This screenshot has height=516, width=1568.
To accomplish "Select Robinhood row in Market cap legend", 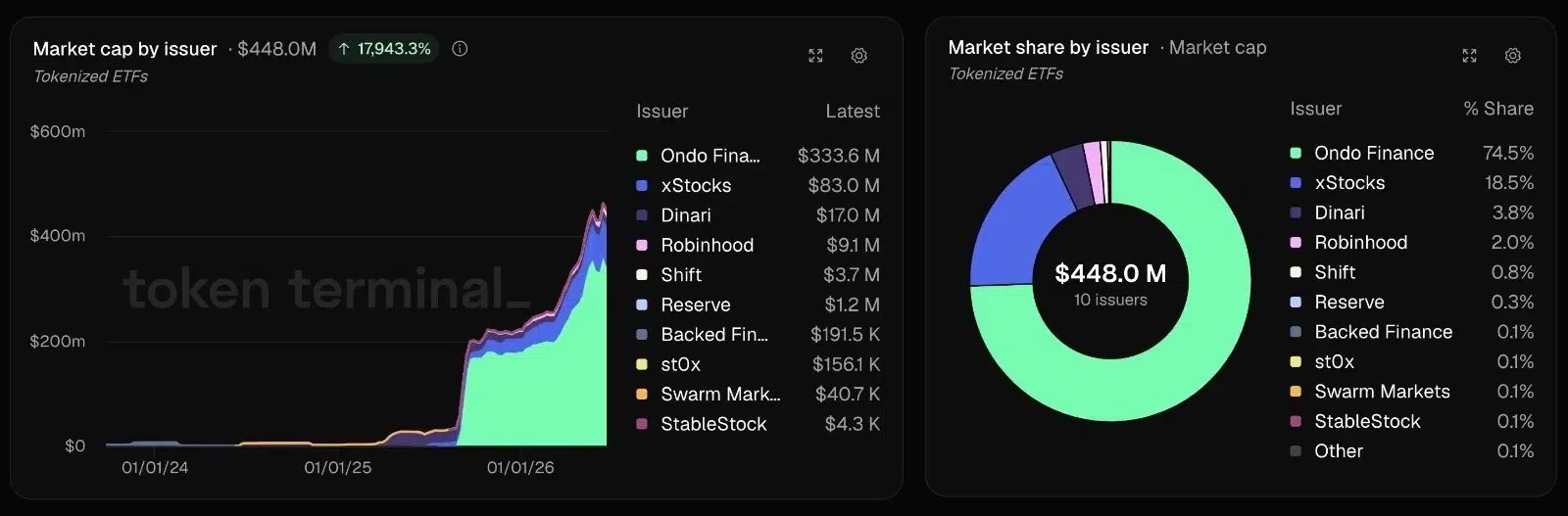I will pyautogui.click(x=758, y=245).
